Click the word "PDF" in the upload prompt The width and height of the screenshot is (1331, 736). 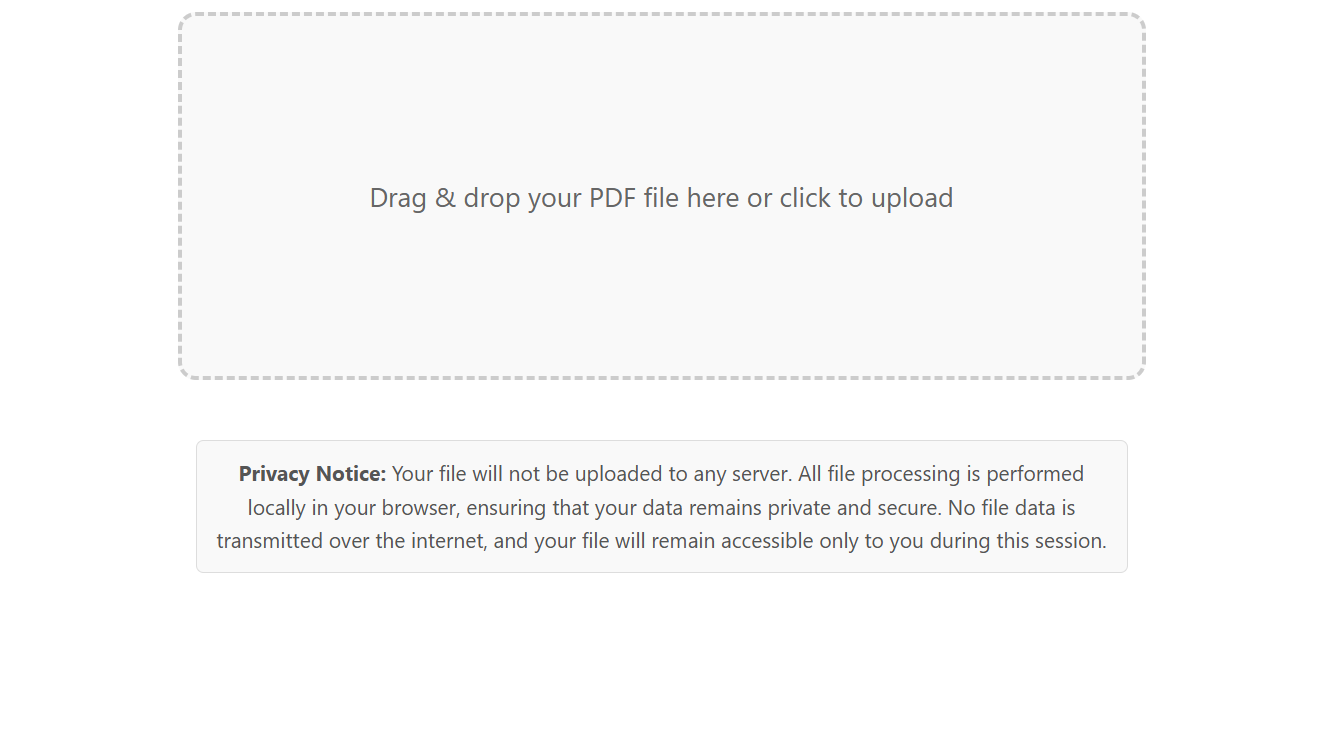tap(613, 198)
